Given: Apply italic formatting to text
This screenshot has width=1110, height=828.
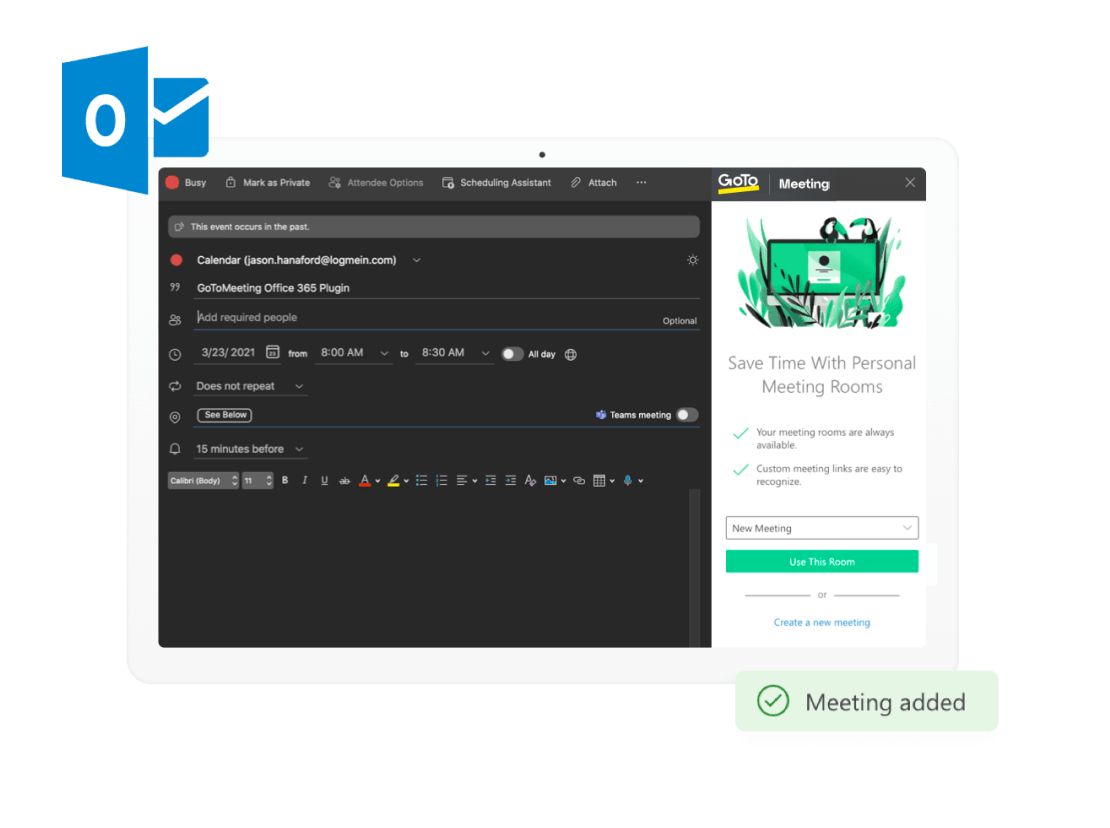Looking at the screenshot, I should click(x=305, y=481).
